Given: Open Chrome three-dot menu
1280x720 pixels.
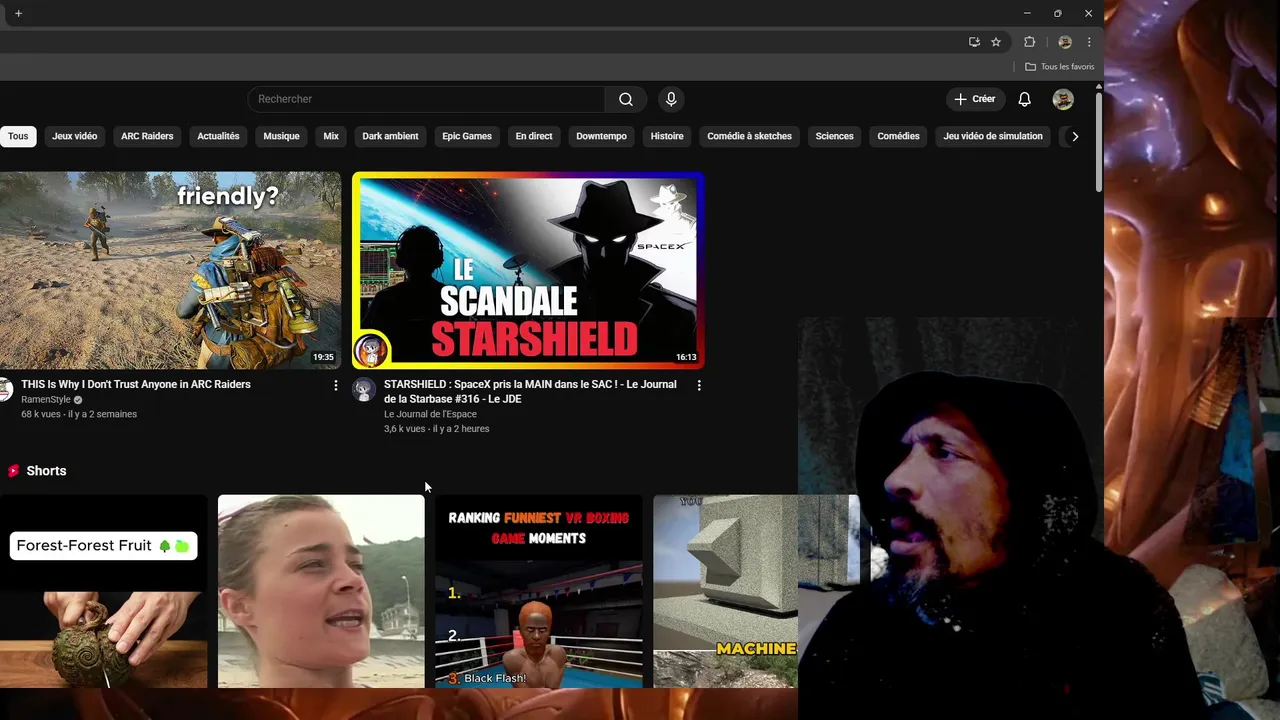Looking at the screenshot, I should [x=1089, y=42].
